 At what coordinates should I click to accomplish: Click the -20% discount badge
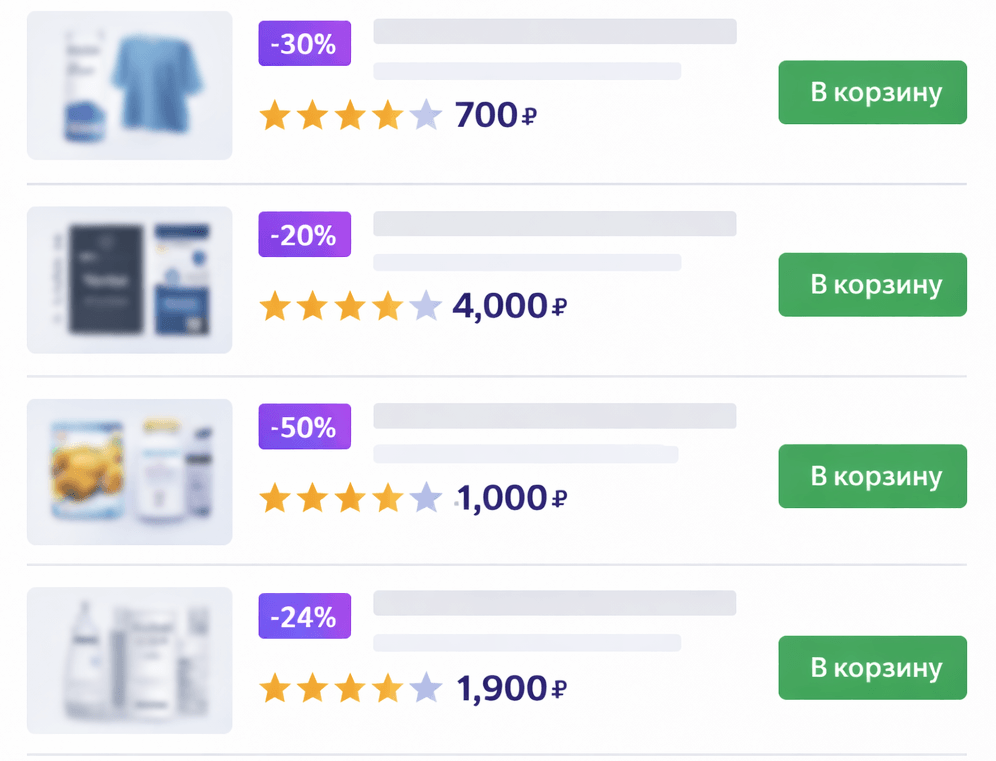point(304,235)
